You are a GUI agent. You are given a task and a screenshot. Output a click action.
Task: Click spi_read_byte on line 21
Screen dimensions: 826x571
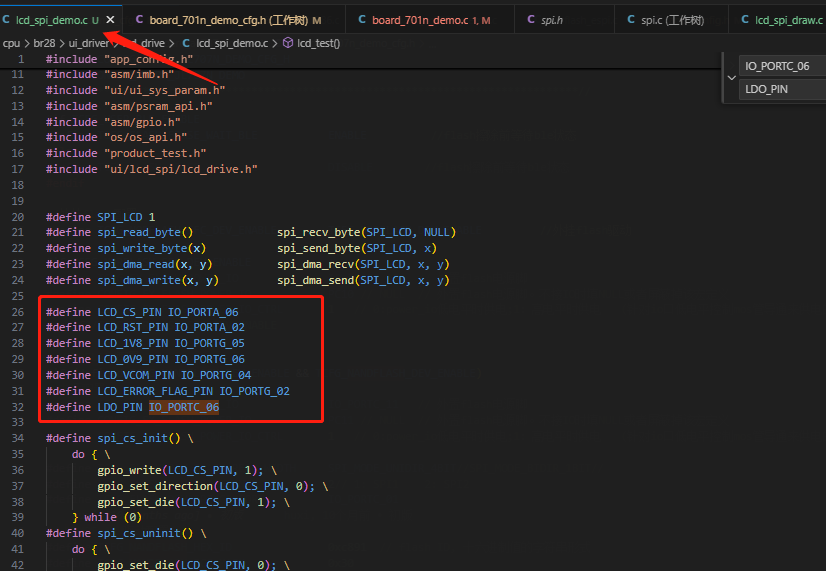coord(139,232)
